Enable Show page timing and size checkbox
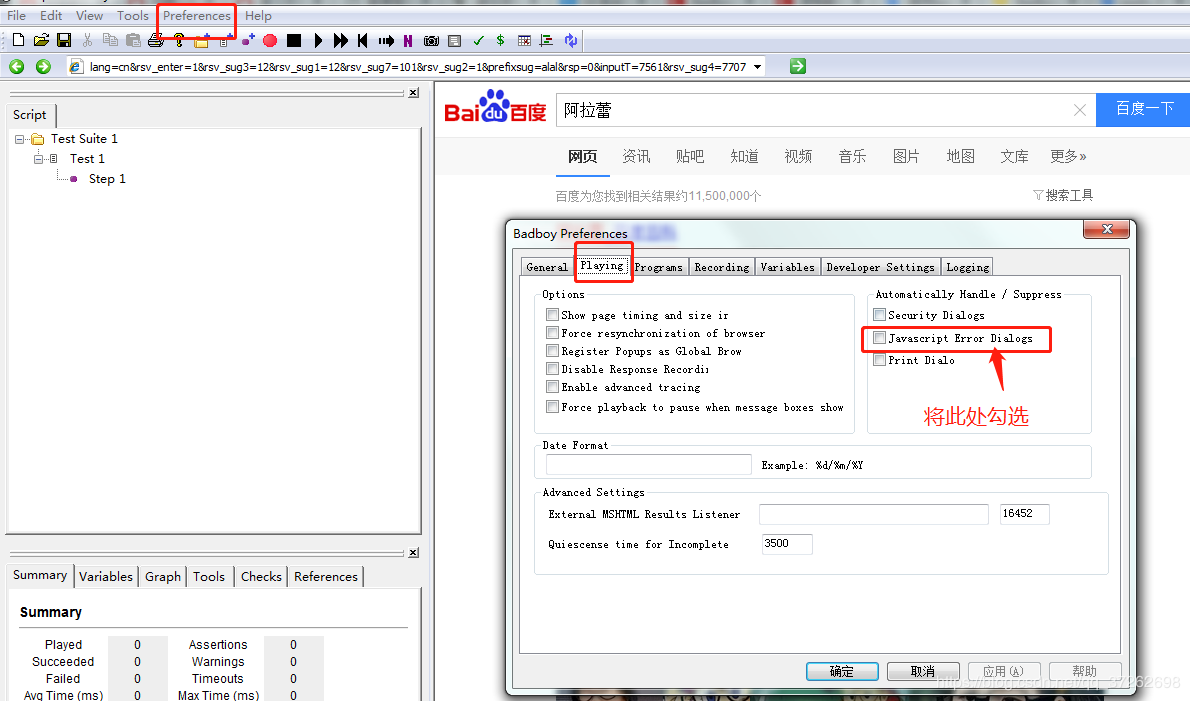 tap(552, 314)
